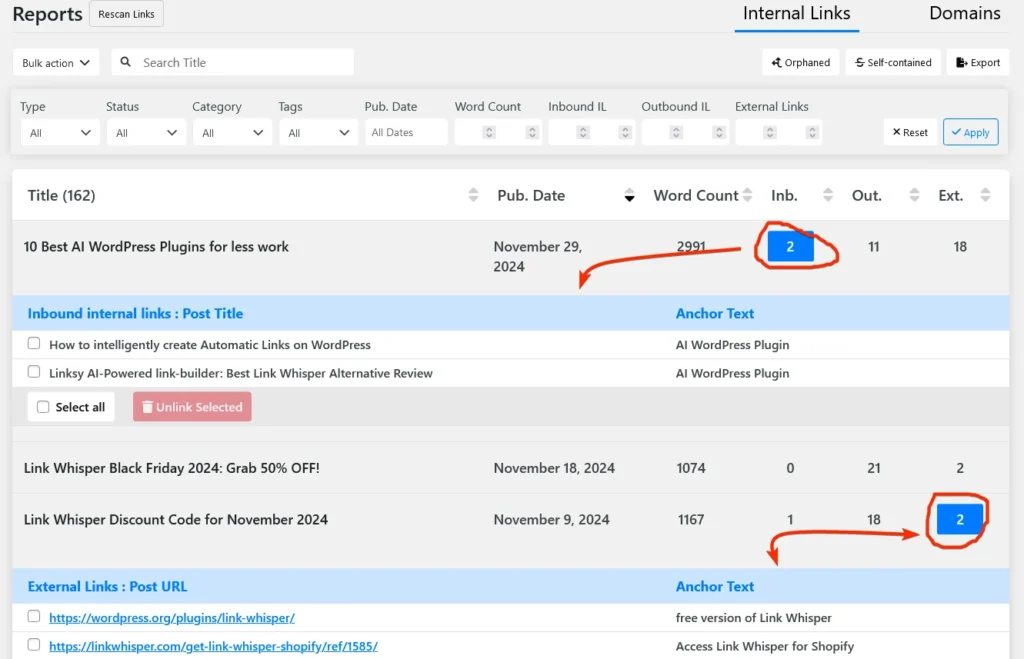Check the wordpress.org link-whisper URL checkbox
Image resolution: width=1024 pixels, height=659 pixels.
pyautogui.click(x=34, y=617)
